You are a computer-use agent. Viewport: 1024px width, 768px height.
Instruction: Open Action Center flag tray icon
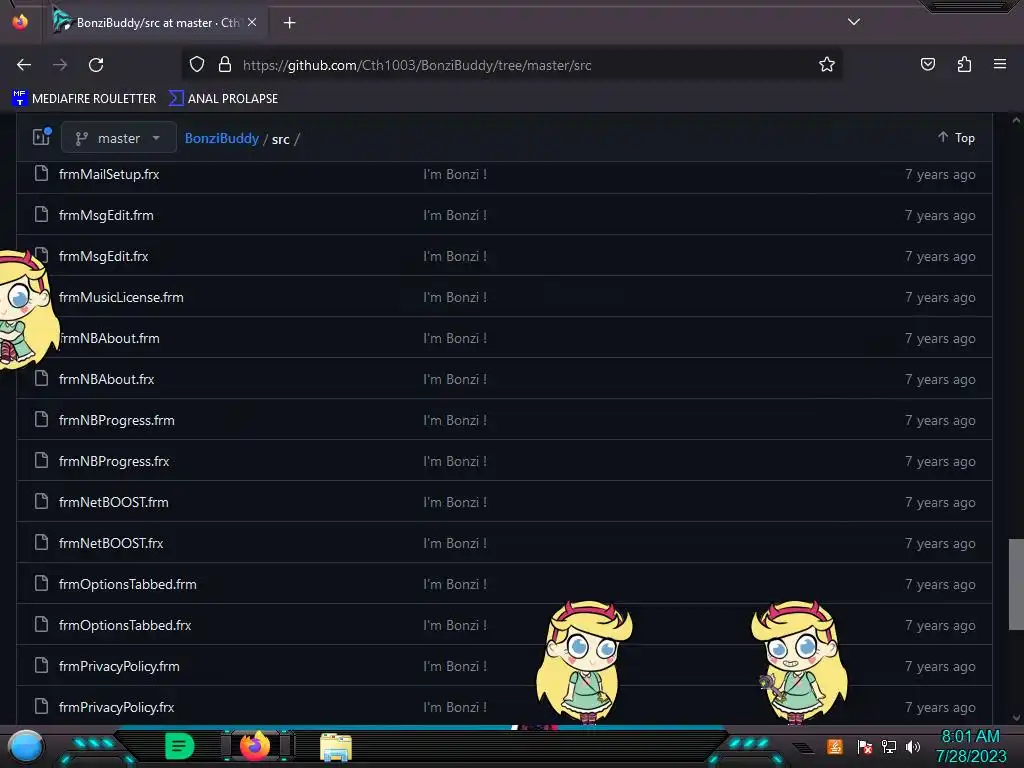click(865, 747)
